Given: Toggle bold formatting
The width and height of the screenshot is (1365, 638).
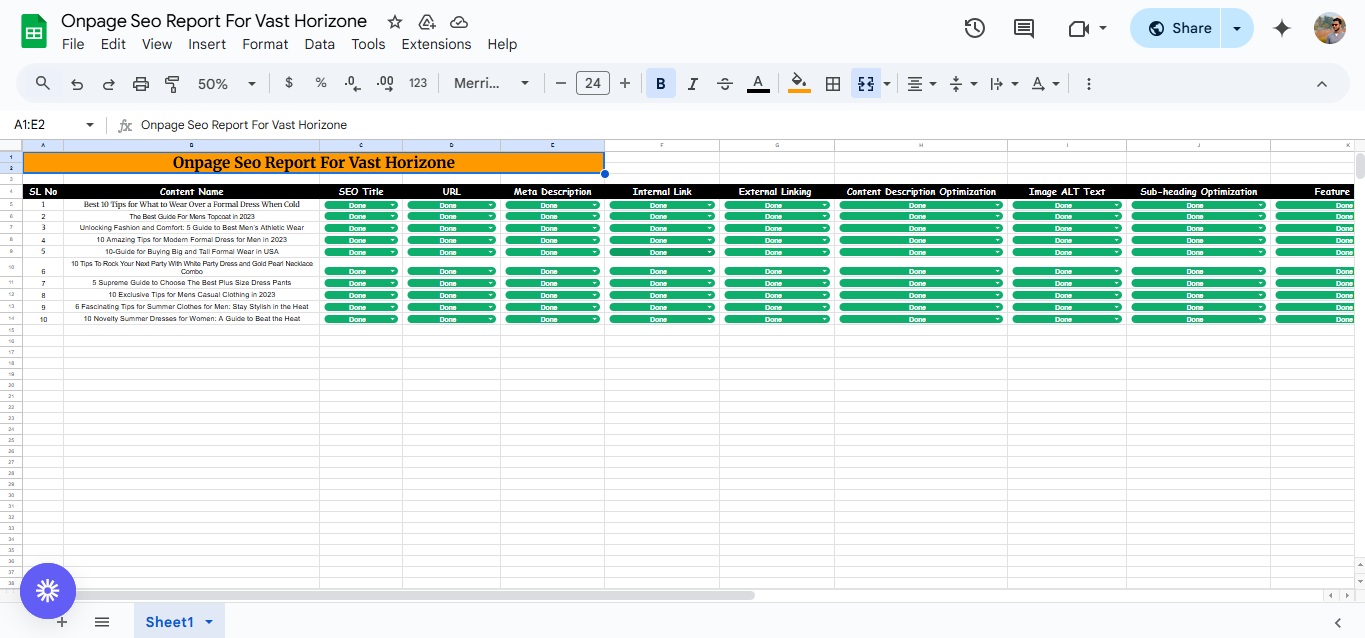Looking at the screenshot, I should point(660,83).
